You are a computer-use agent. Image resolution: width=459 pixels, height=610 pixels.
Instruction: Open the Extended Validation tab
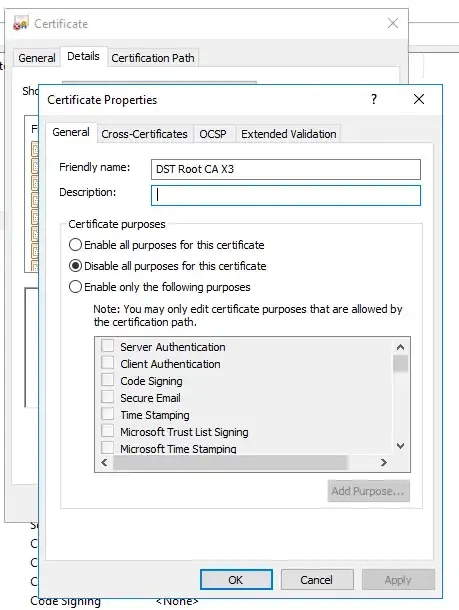pyautogui.click(x=289, y=134)
